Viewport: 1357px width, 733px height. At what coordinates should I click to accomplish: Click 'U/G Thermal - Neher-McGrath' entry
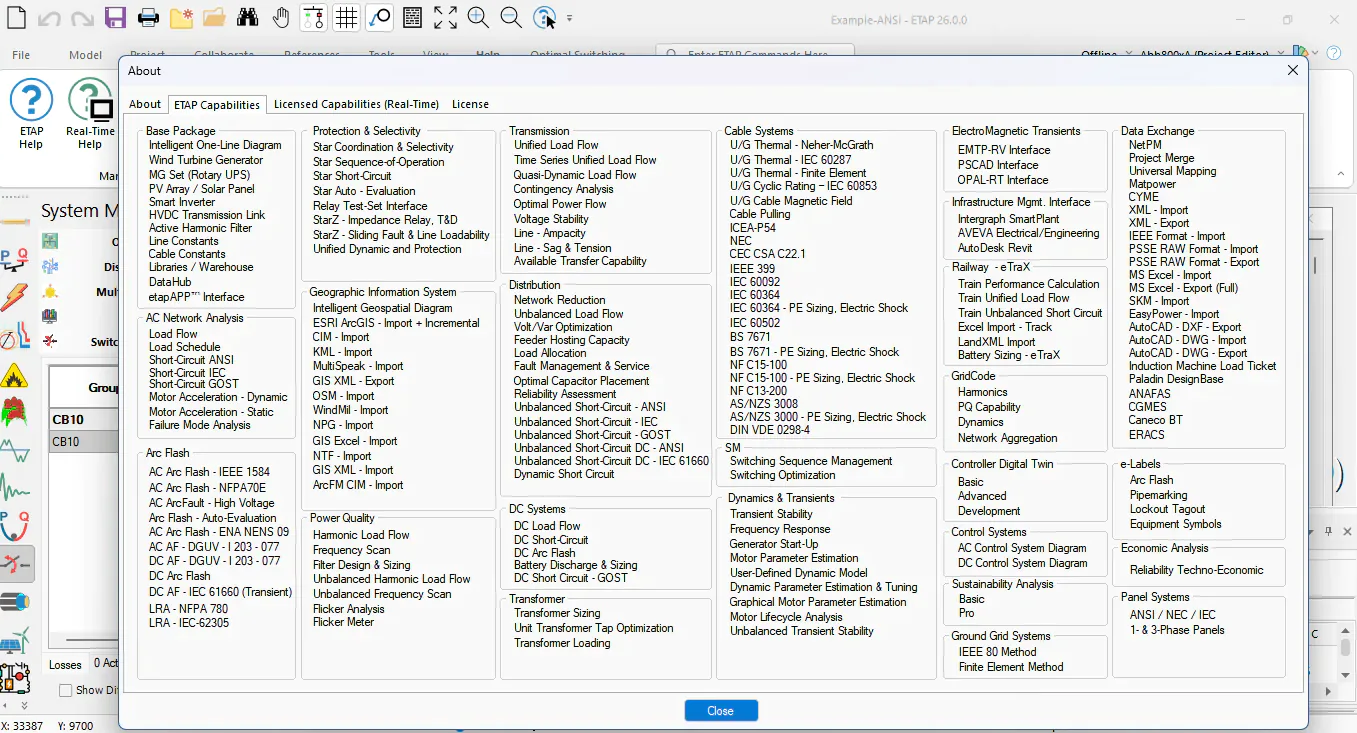802,145
